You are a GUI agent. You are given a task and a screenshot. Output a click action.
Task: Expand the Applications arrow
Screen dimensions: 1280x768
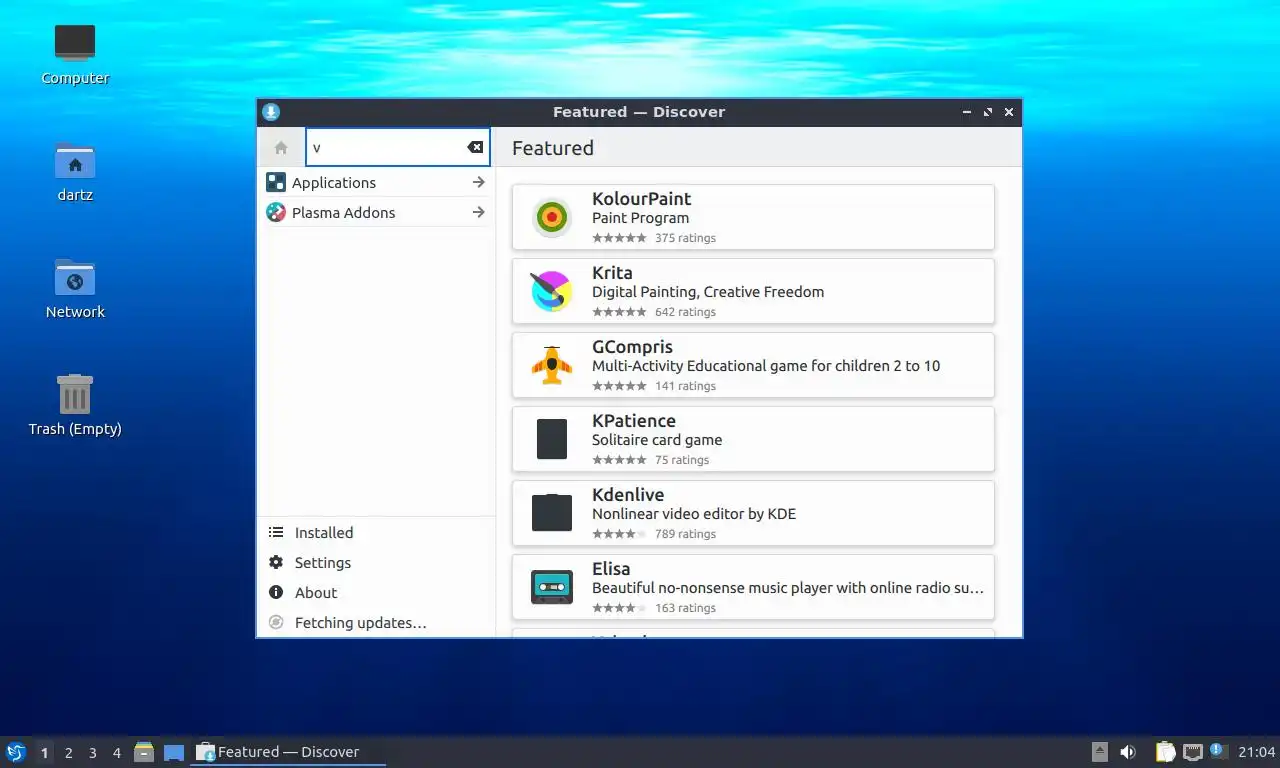(478, 182)
